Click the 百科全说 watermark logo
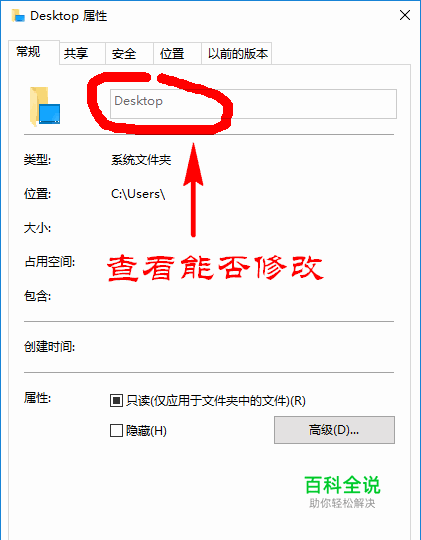Viewport: 421px width, 540px height. point(342,491)
